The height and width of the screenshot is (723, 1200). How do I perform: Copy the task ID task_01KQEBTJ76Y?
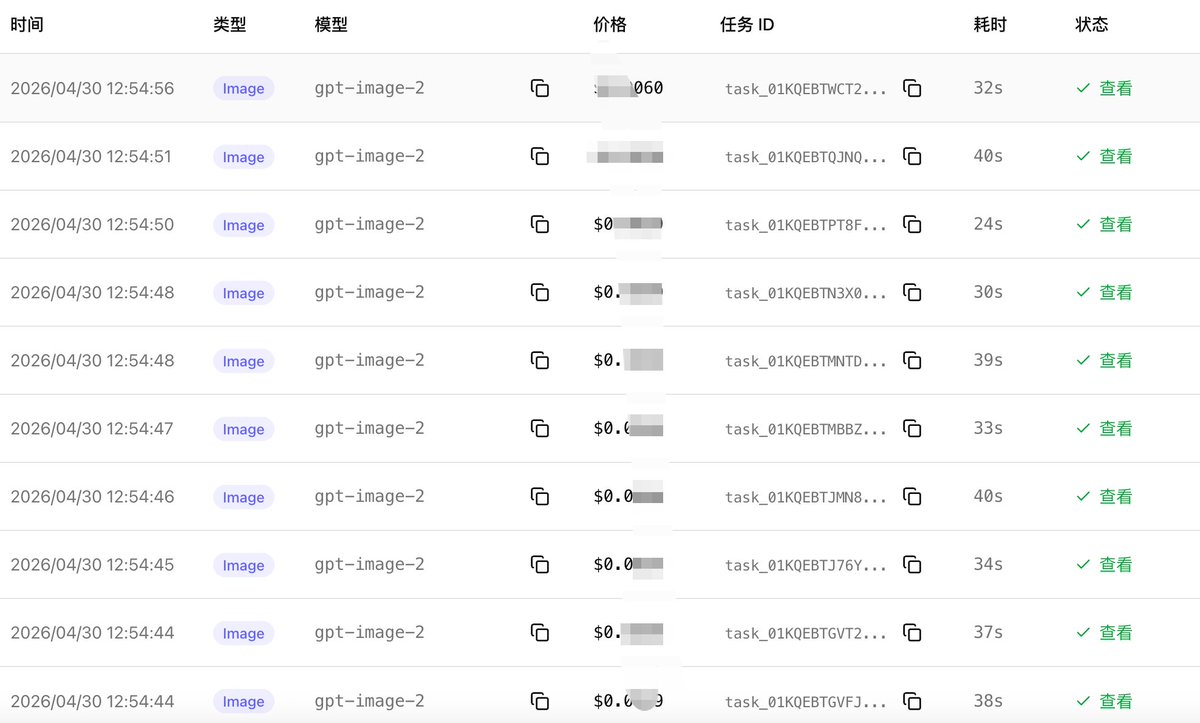click(912, 564)
